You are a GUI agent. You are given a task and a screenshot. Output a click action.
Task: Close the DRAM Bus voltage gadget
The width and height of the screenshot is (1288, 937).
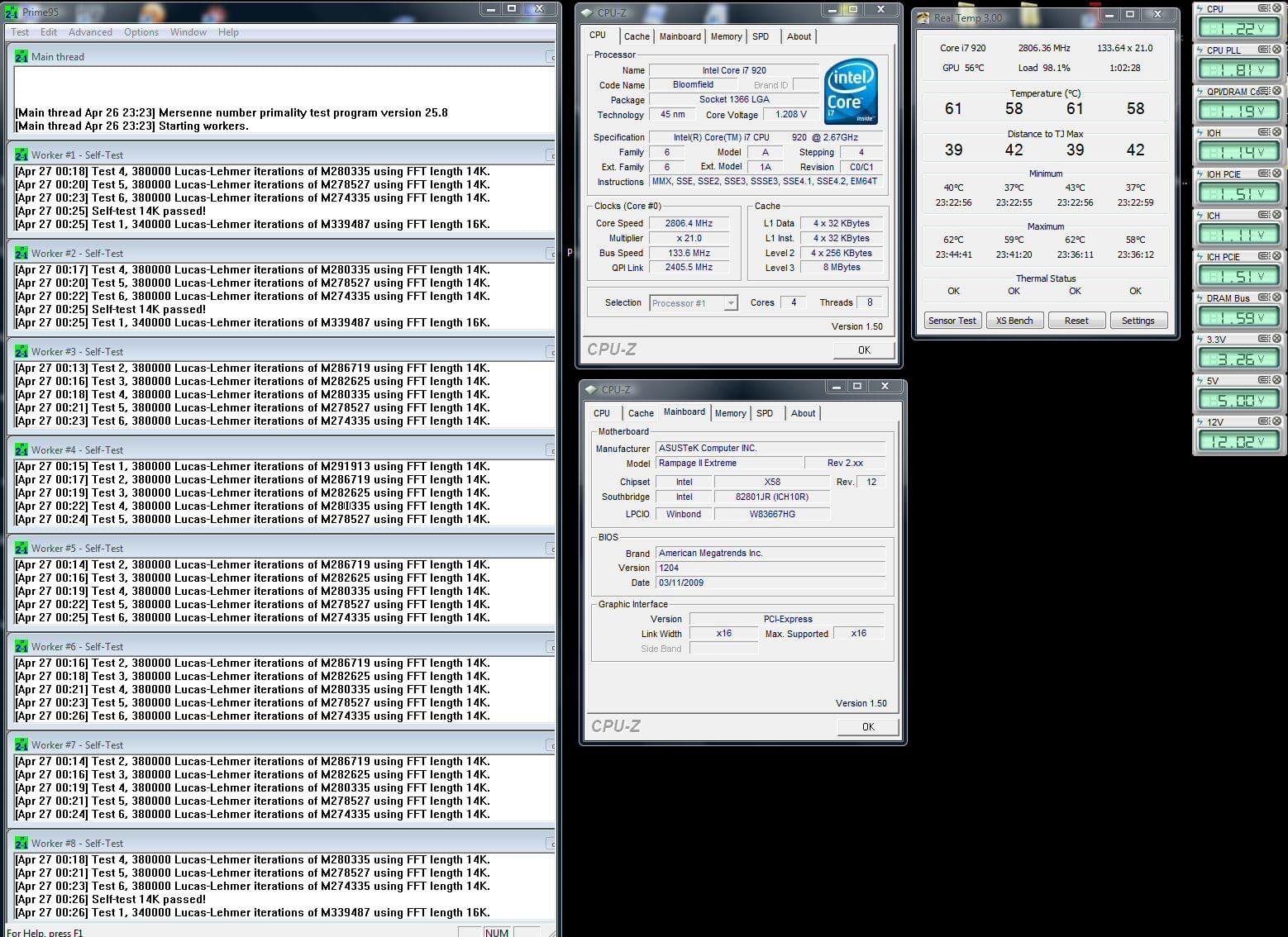[x=1276, y=297]
